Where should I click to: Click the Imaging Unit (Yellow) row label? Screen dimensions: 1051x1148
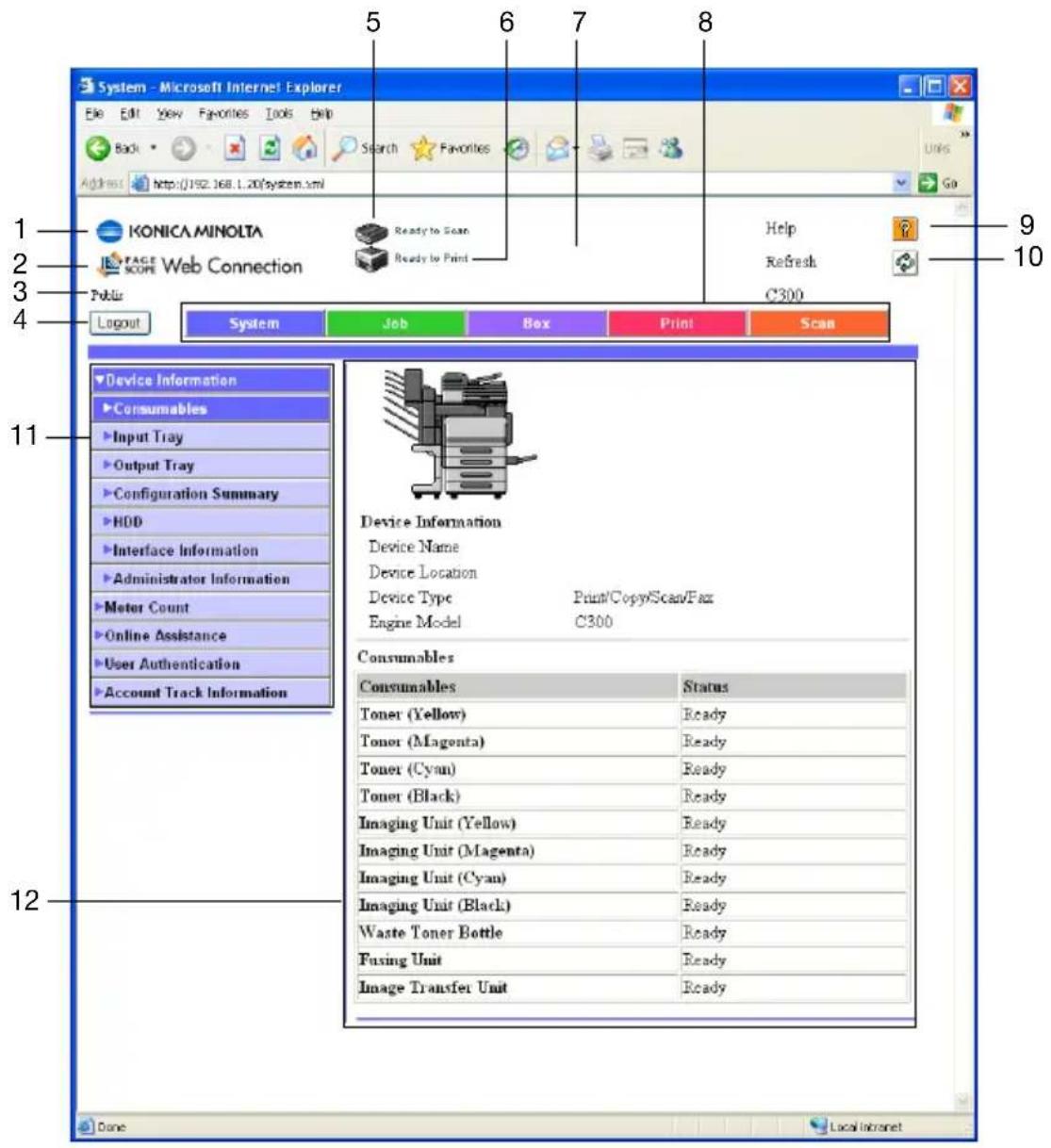coord(437,824)
